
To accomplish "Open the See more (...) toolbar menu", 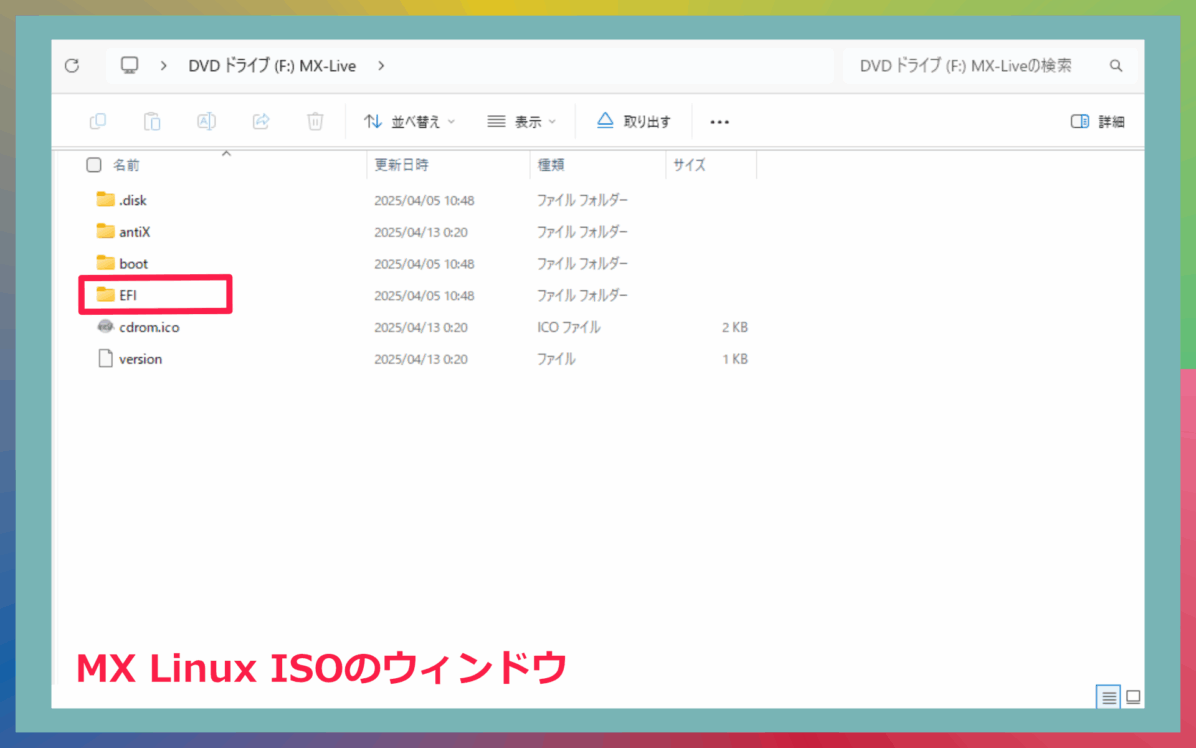I will (719, 121).
